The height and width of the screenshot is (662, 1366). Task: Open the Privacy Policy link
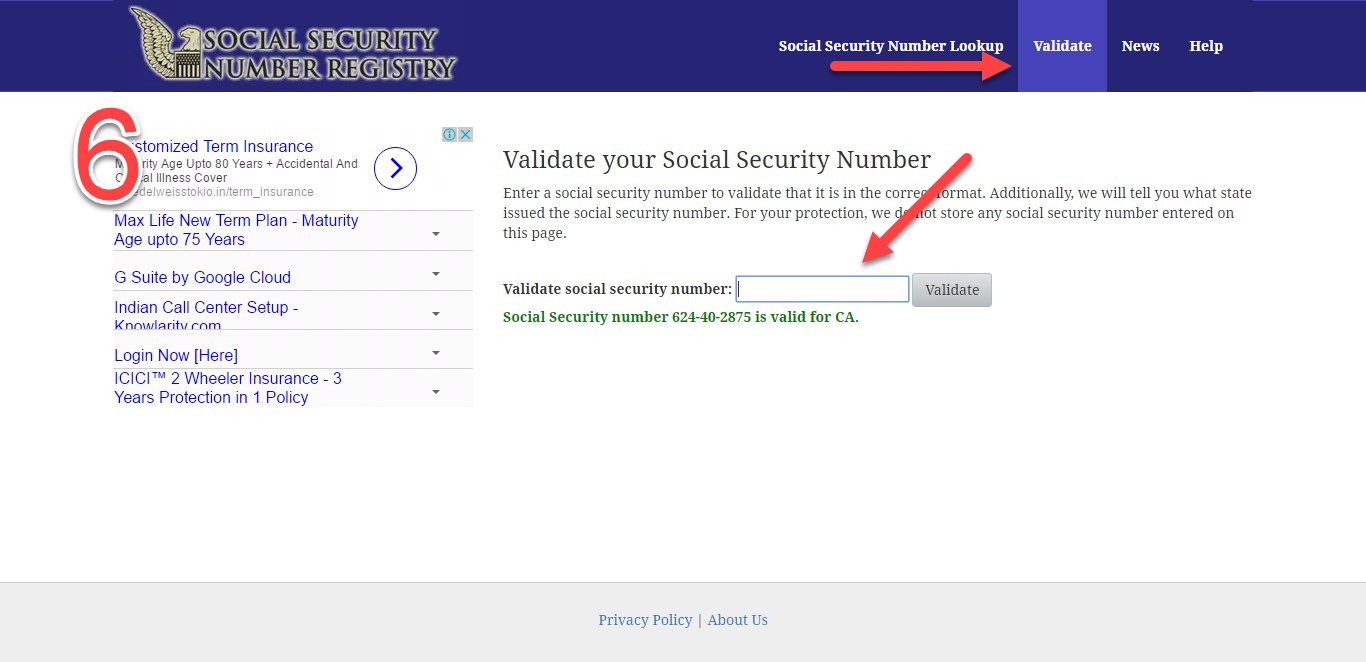tap(645, 620)
